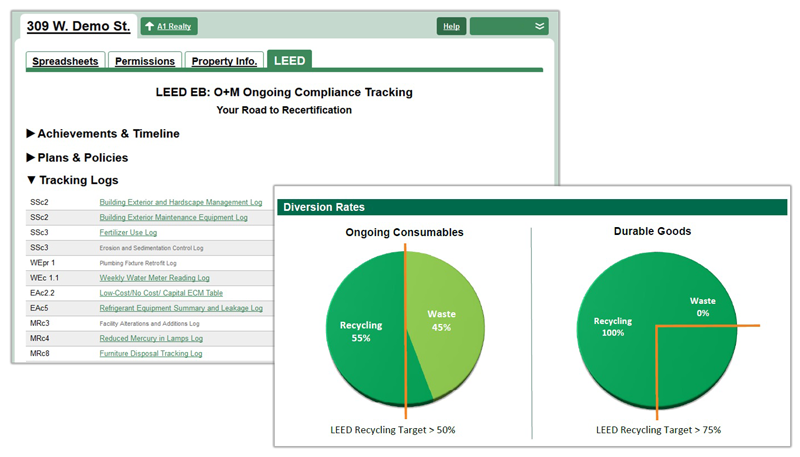Click the MRc8 credit code

pos(40,353)
